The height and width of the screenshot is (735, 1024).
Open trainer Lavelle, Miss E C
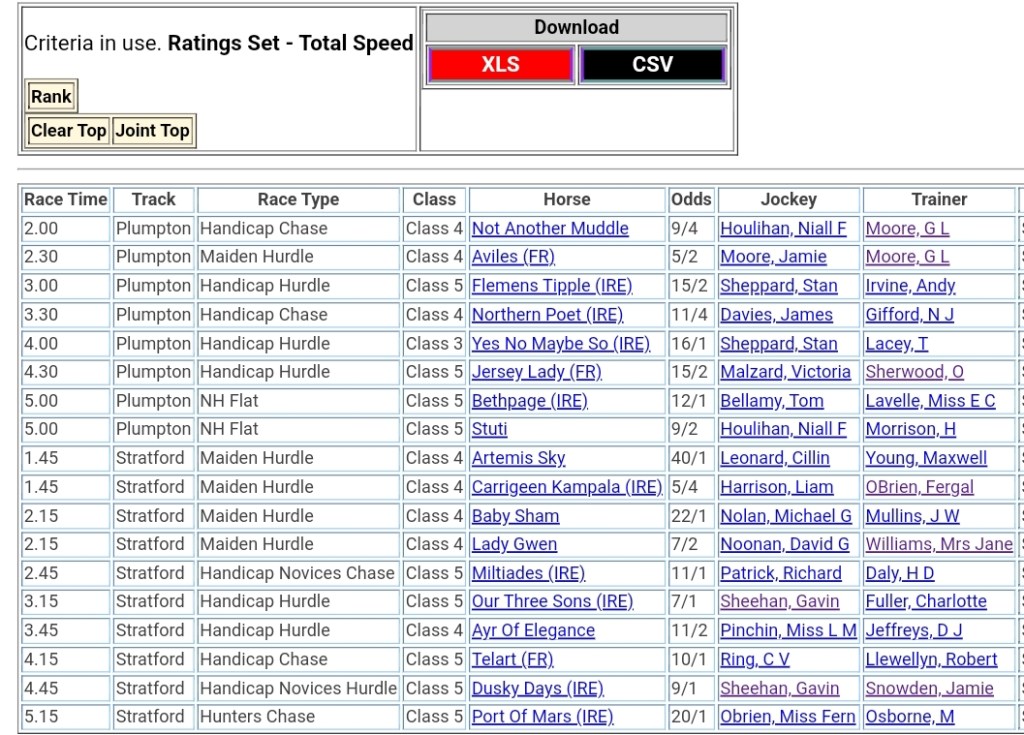click(x=930, y=401)
